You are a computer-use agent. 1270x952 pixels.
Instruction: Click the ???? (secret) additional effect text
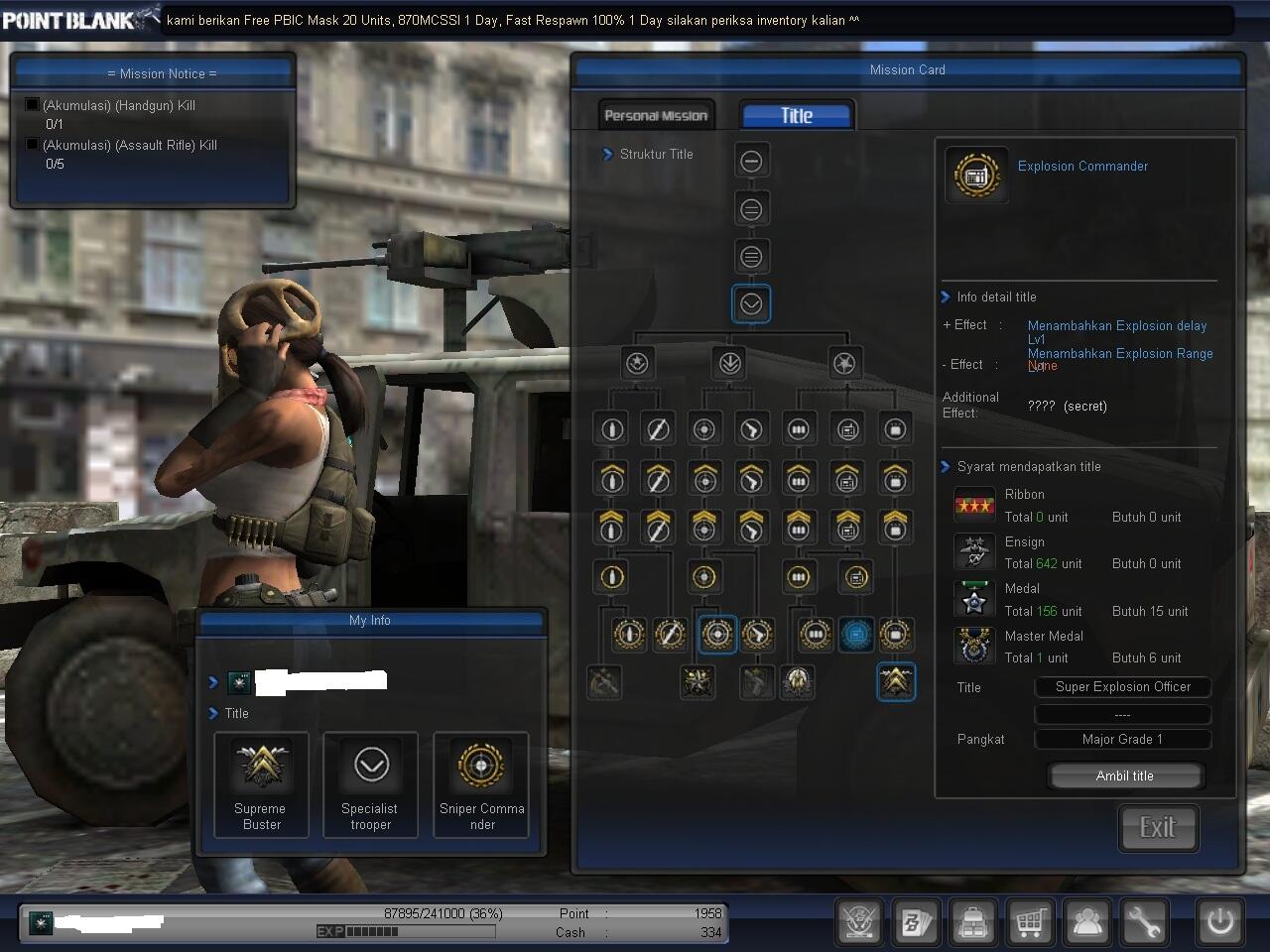[x=1068, y=406]
